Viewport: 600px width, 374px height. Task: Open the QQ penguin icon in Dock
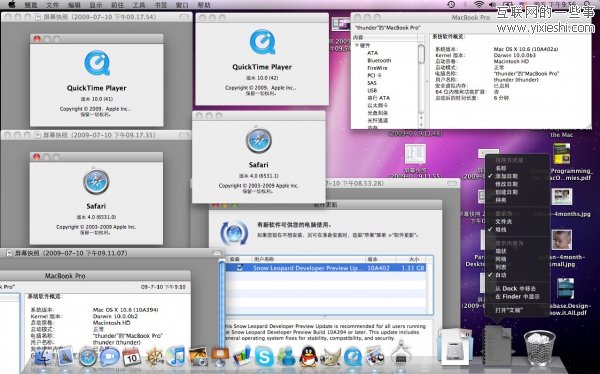coord(308,356)
